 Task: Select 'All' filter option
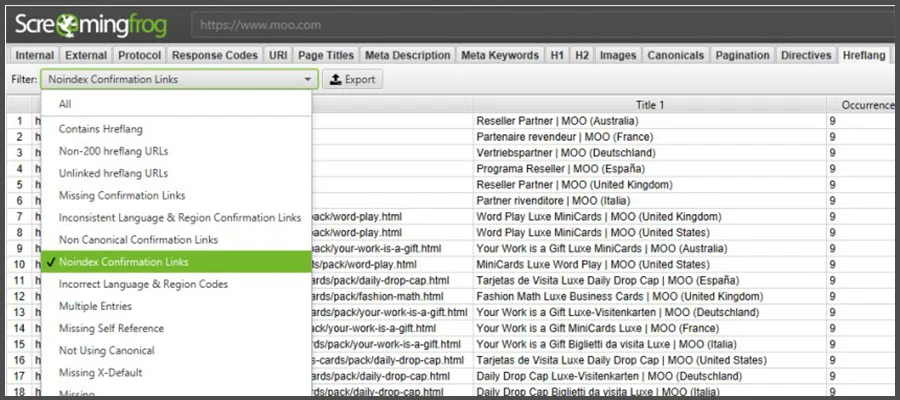click(66, 104)
